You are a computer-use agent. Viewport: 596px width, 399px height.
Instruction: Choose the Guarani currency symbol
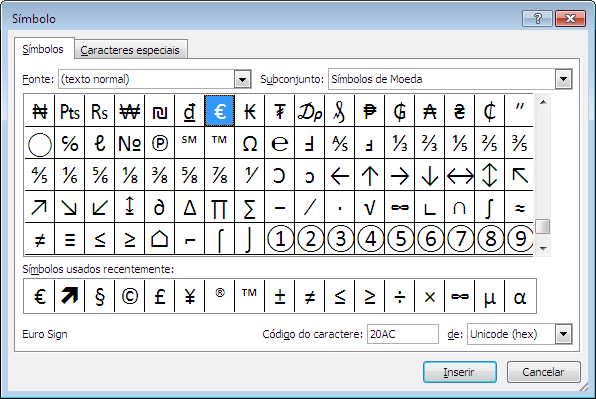pos(400,111)
